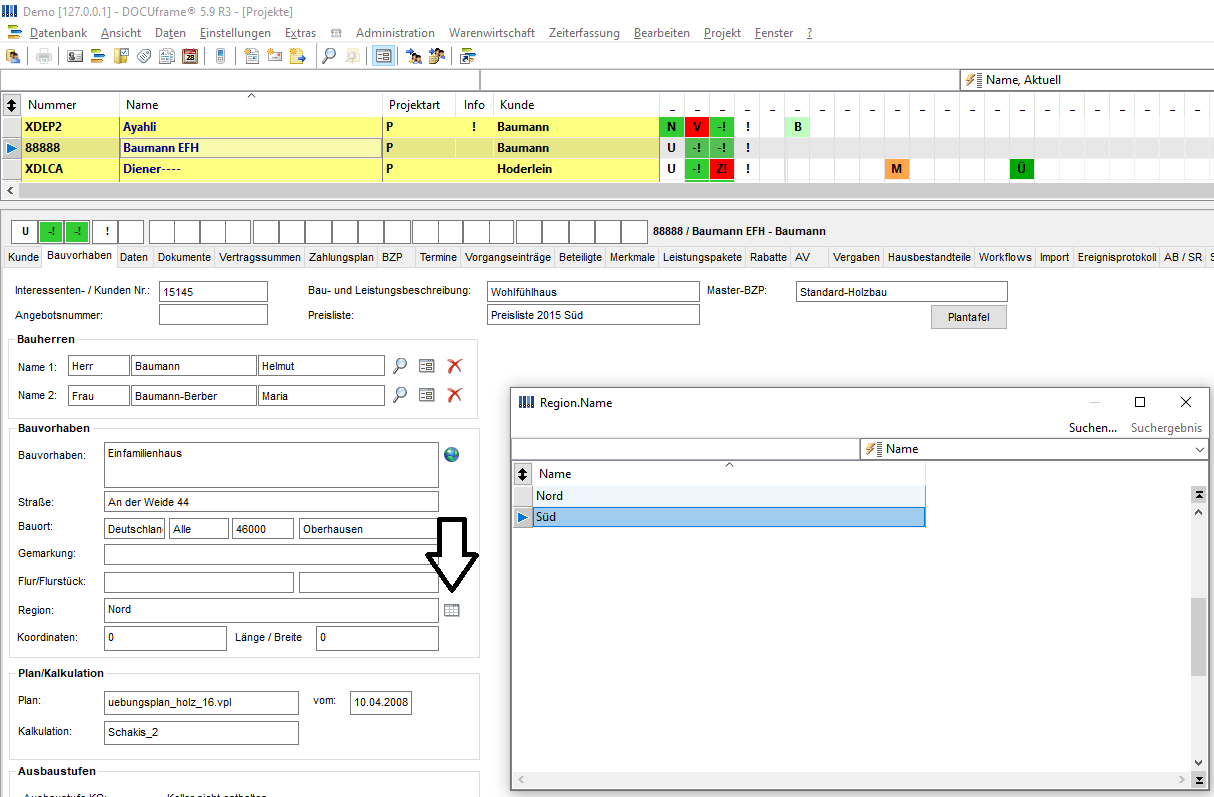Switch to the Ereignisprotokoll tab
Viewport: 1214px width, 797px height.
pyautogui.click(x=1117, y=257)
